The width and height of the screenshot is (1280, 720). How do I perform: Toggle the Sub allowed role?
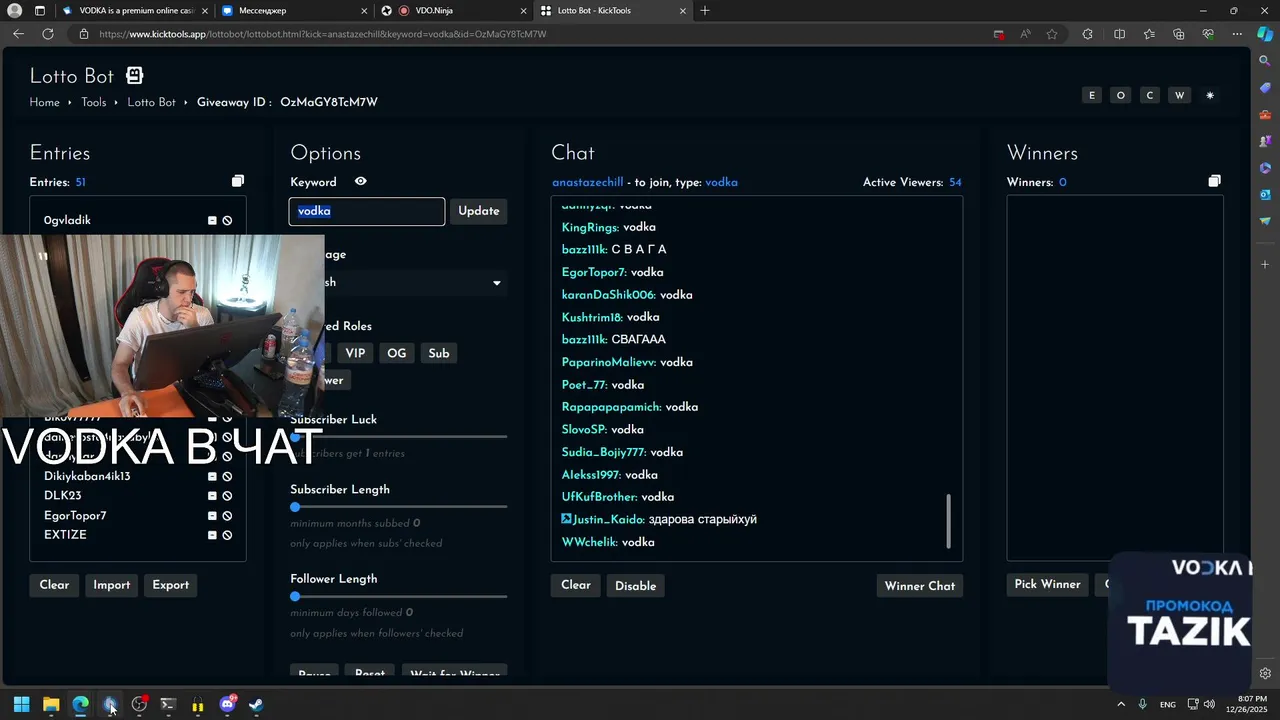439,353
